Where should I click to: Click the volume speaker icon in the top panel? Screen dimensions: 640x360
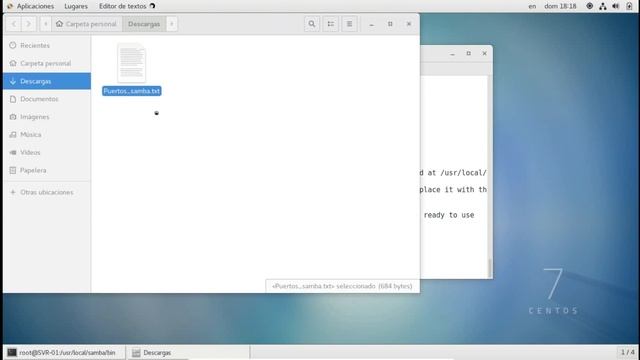616,6
